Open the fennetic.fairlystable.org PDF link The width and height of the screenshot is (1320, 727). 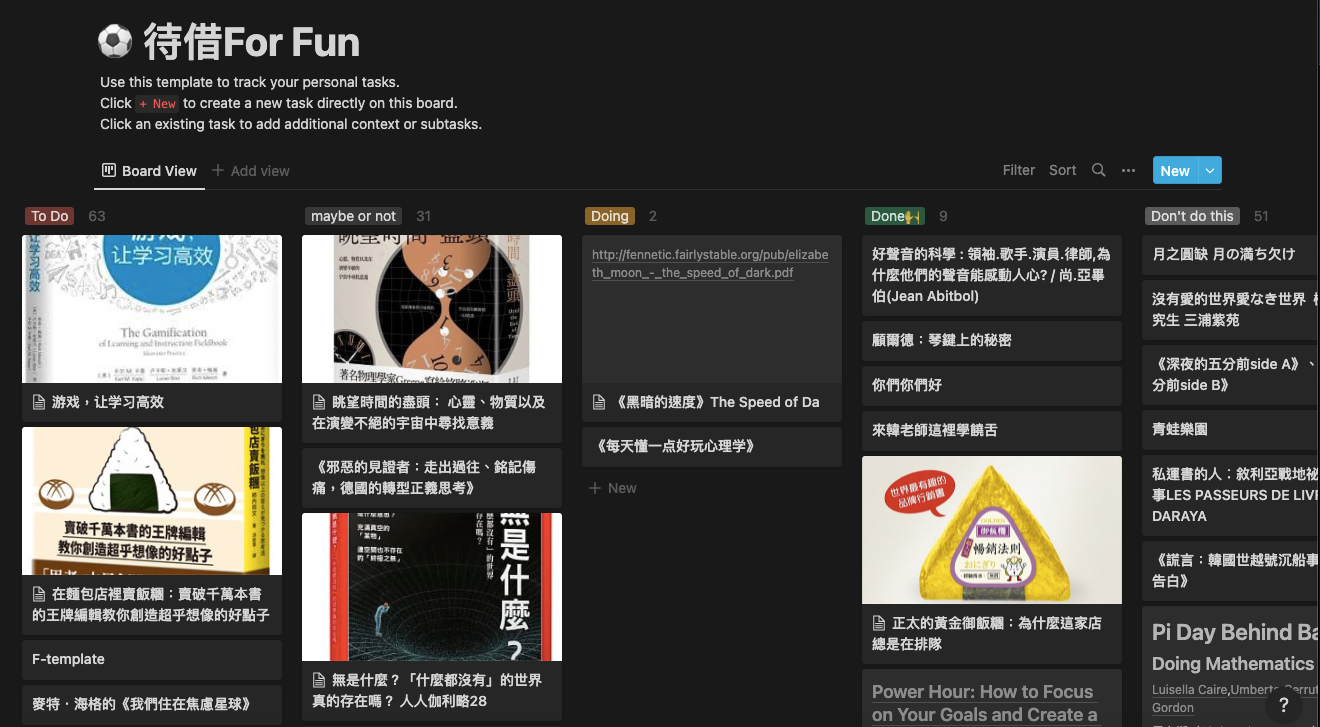(709, 263)
